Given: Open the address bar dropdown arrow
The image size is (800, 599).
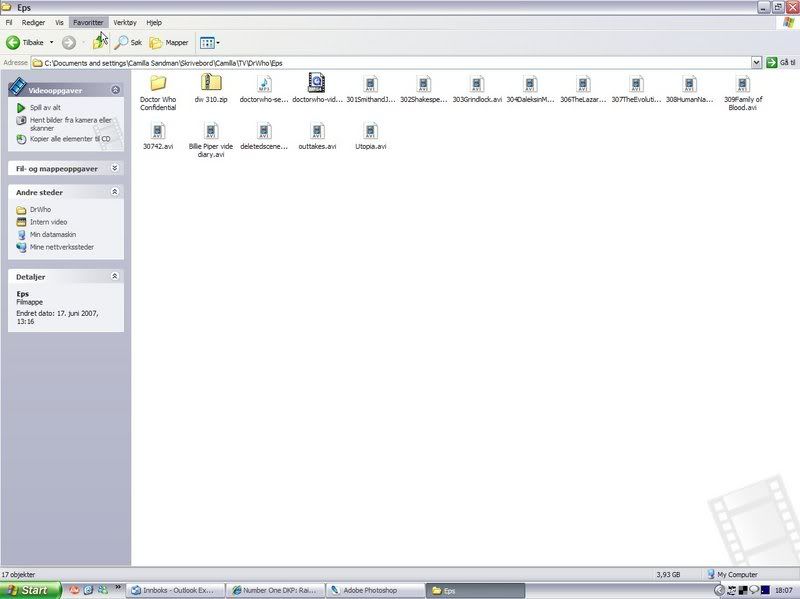Looking at the screenshot, I should tap(756, 62).
